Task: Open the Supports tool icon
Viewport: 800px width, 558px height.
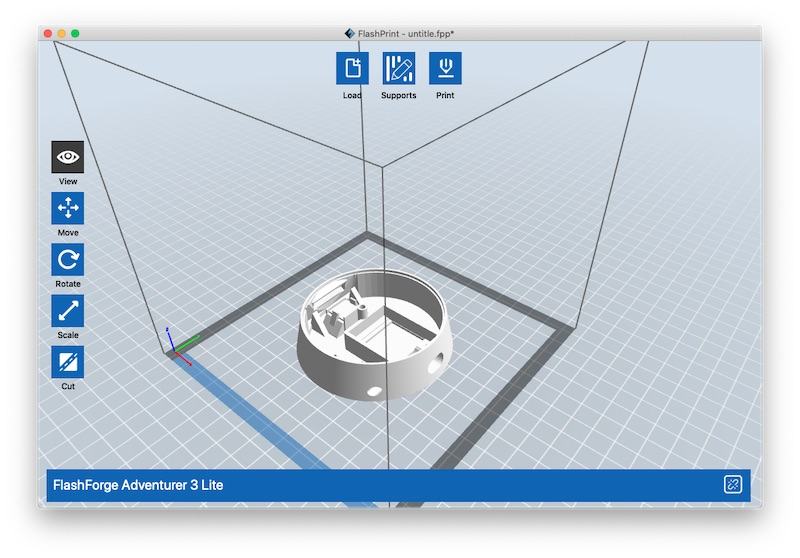Action: coord(399,68)
